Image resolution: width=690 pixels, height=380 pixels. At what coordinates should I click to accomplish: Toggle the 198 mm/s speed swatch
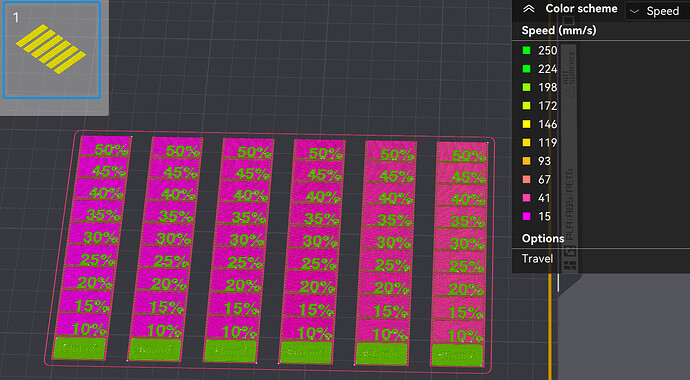point(526,88)
